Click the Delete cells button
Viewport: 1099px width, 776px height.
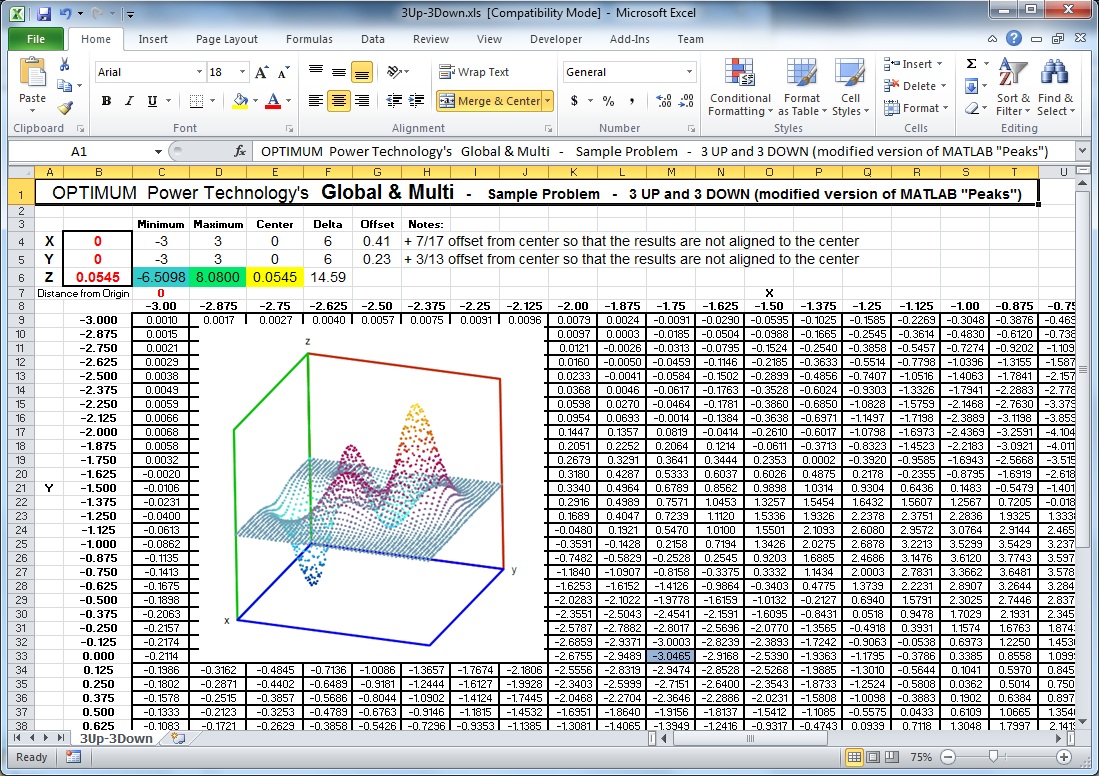(915, 86)
